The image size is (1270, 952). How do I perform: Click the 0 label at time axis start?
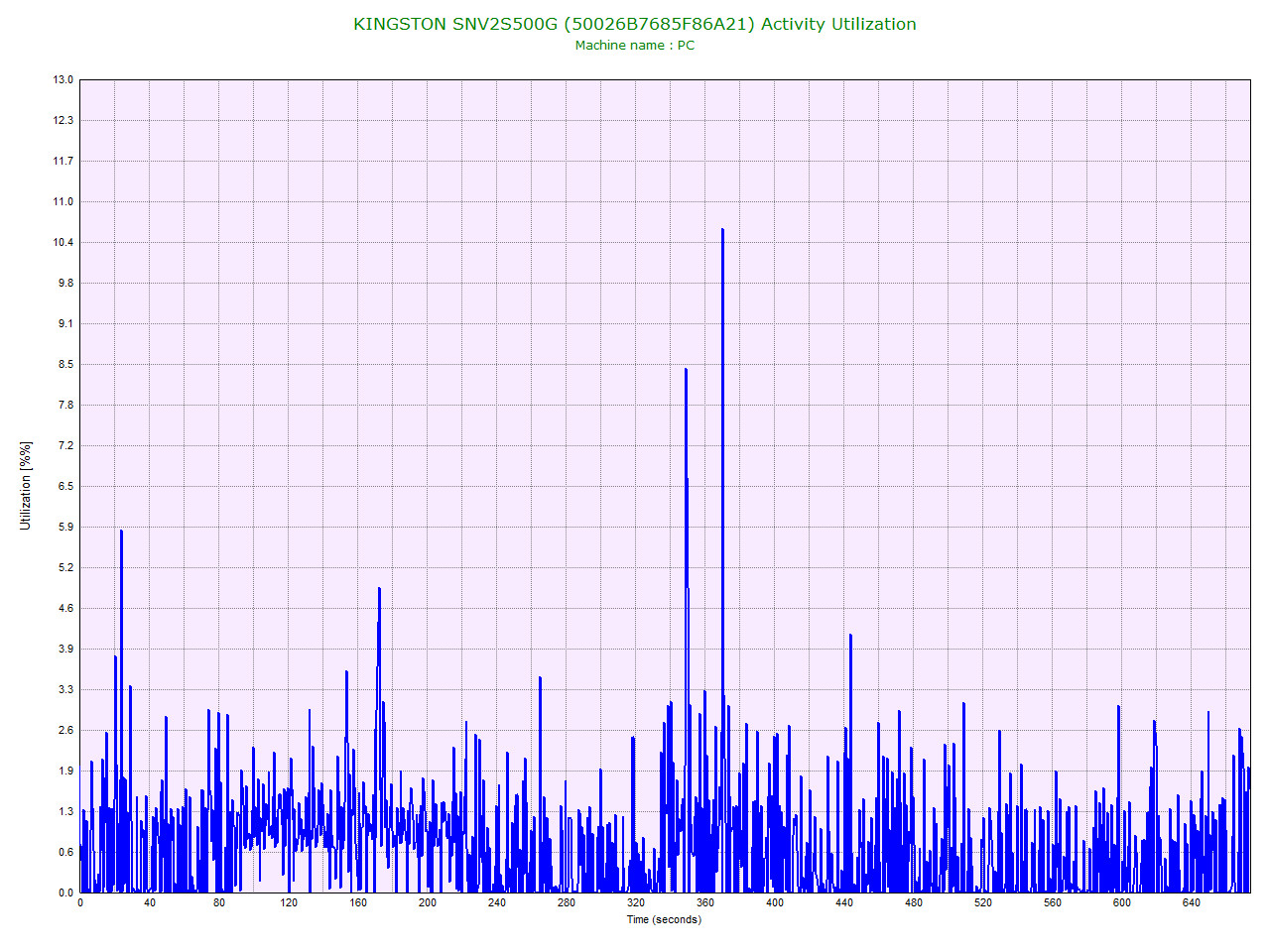[81, 904]
